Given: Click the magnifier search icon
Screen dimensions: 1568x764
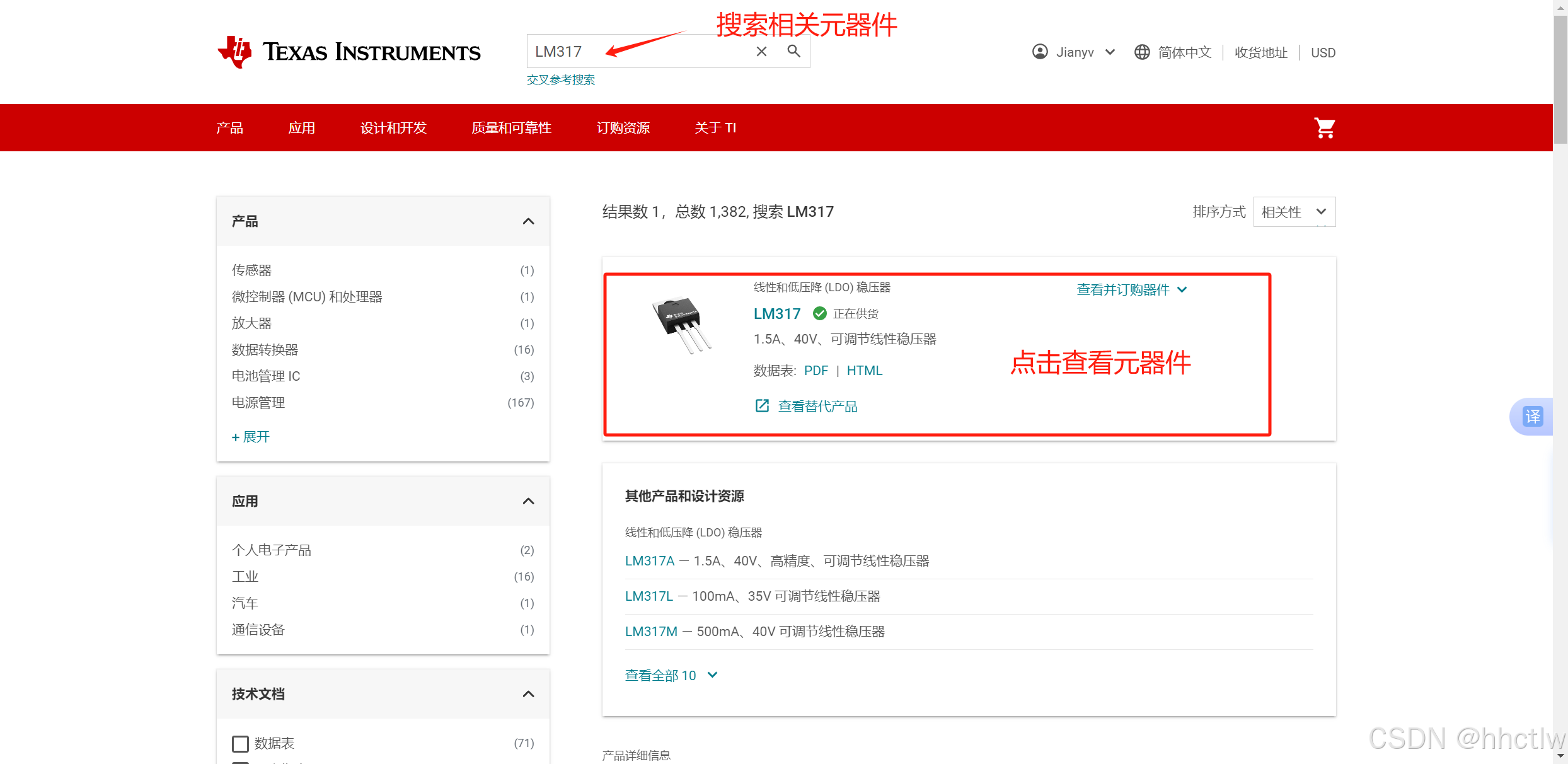Looking at the screenshot, I should (794, 51).
